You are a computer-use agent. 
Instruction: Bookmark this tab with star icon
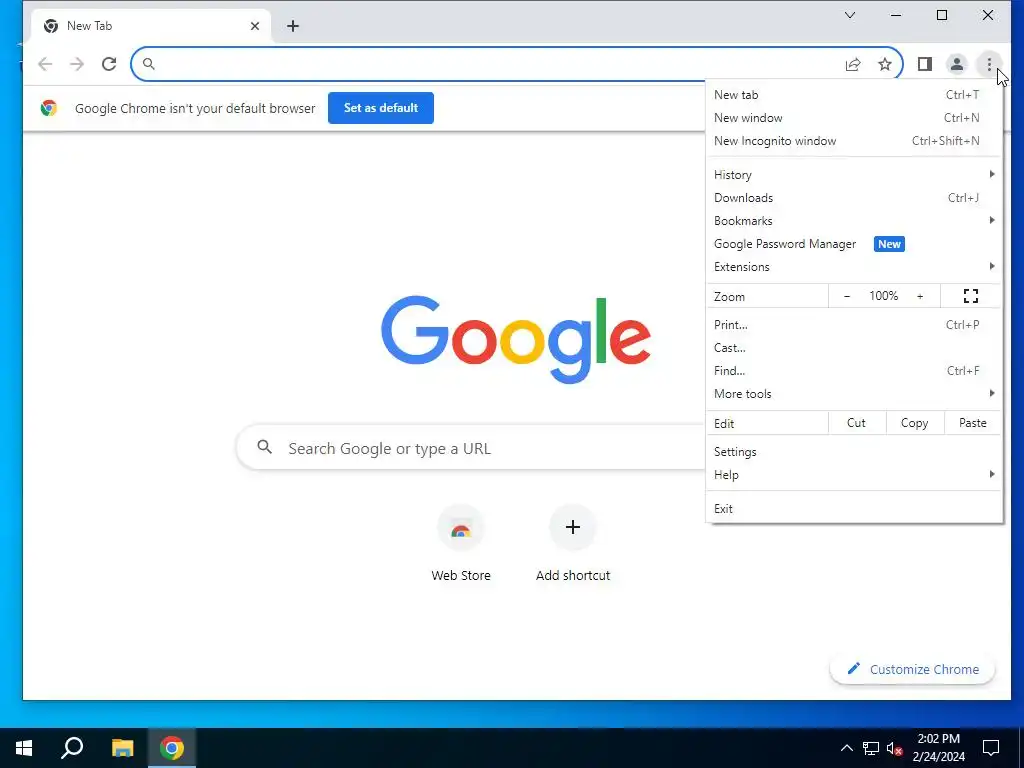885,64
